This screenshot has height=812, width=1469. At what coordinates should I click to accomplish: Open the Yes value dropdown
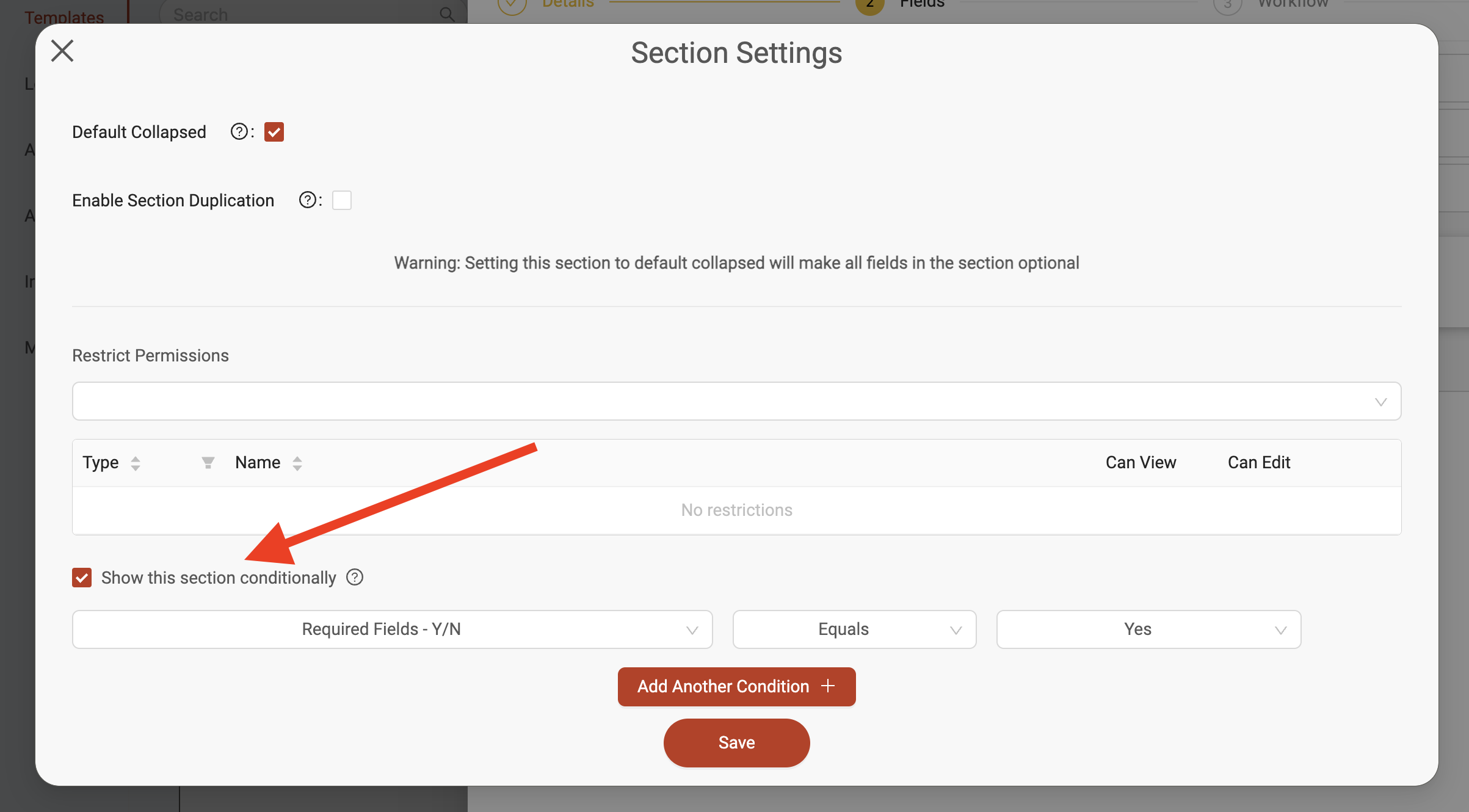point(1148,629)
